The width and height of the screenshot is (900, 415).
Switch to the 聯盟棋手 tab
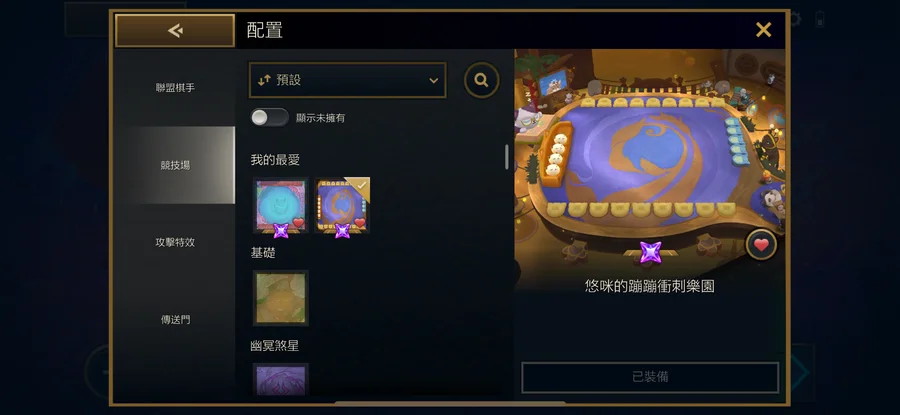coord(175,88)
